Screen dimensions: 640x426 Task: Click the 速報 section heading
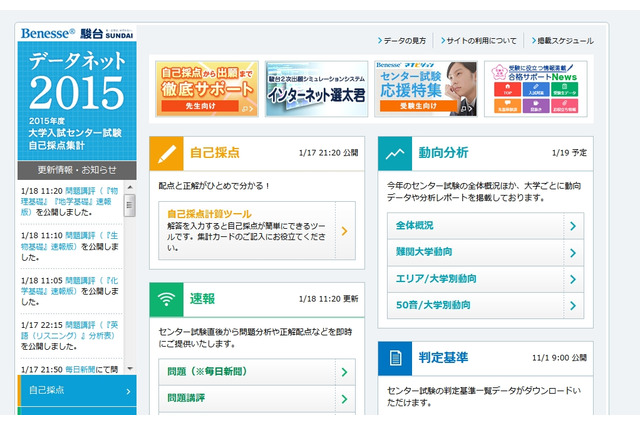point(202,299)
